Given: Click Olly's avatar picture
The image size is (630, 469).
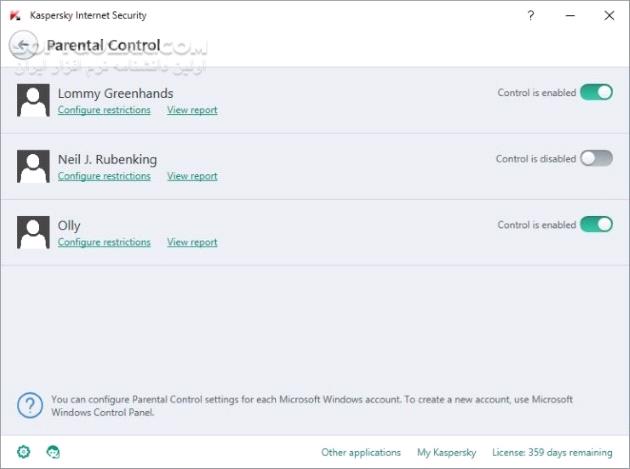Looking at the screenshot, I should [33, 232].
